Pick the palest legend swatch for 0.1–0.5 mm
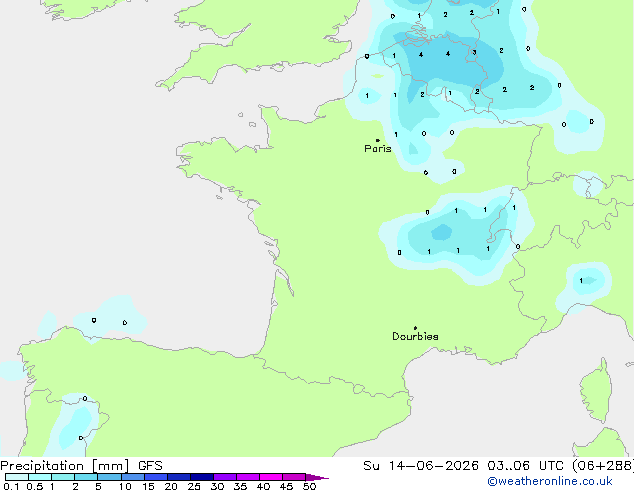 click(x=17, y=477)
